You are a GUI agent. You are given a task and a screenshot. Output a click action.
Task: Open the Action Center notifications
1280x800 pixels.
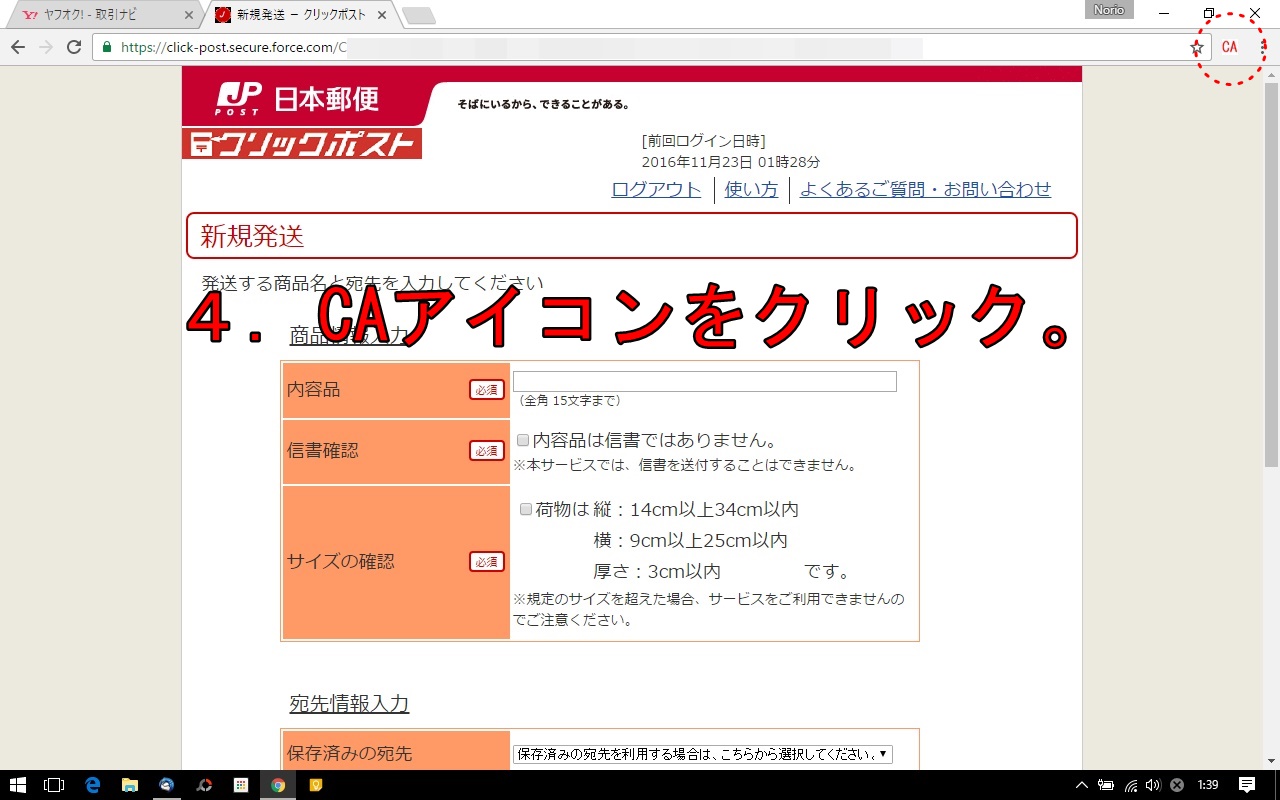pos(1247,785)
